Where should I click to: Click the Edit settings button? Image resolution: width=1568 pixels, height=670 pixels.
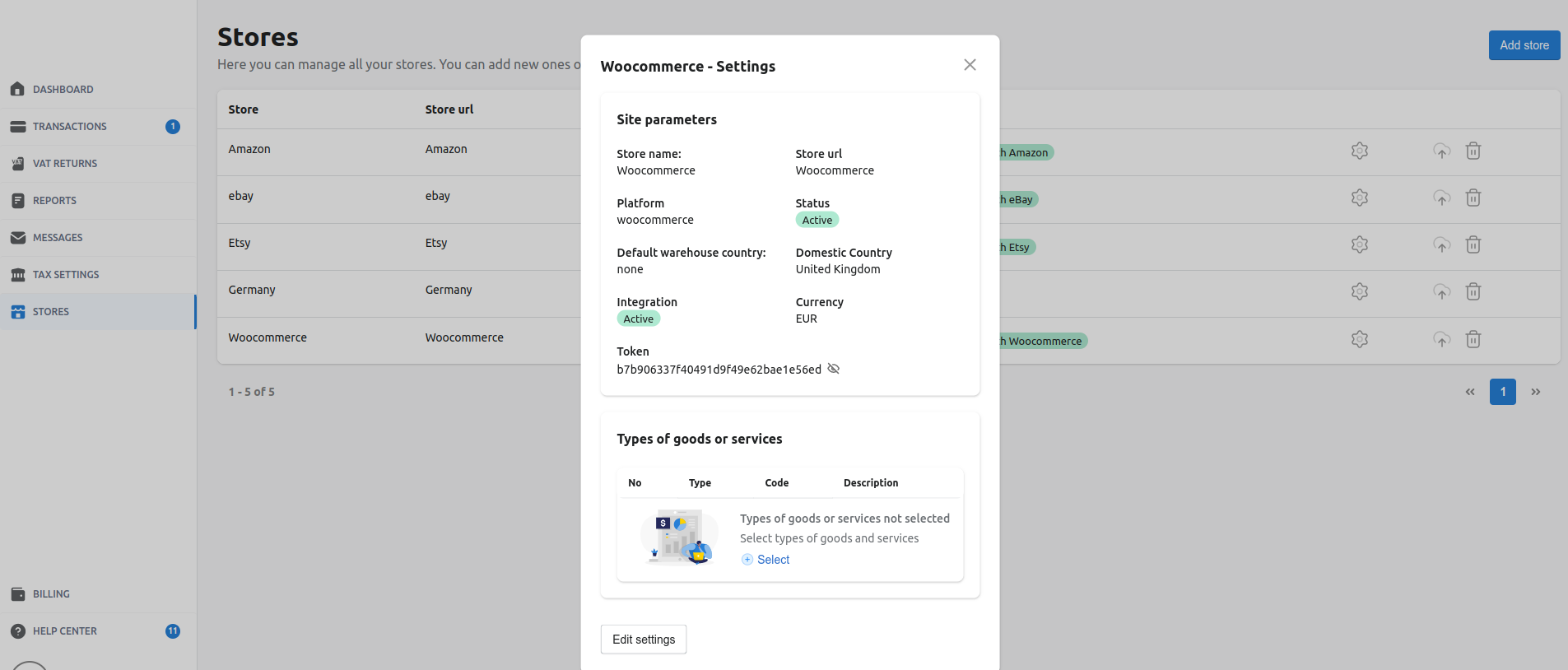click(x=644, y=640)
